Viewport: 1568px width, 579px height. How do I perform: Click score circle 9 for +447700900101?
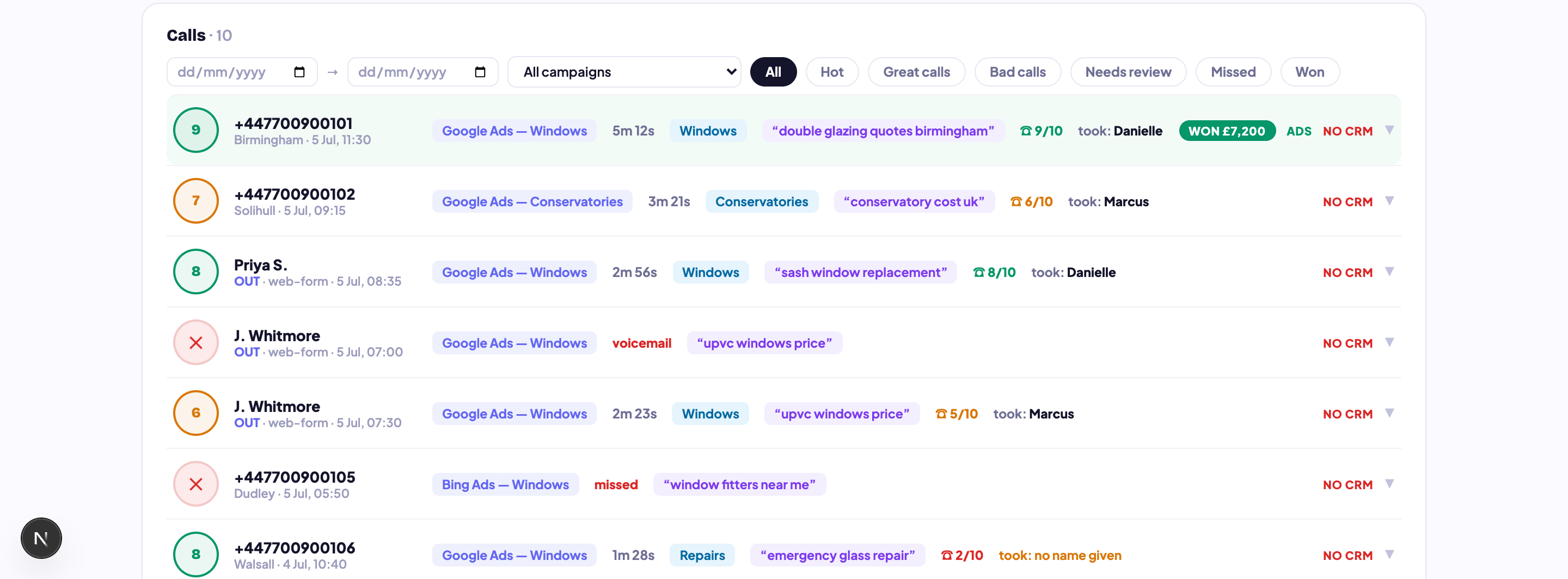(x=196, y=130)
